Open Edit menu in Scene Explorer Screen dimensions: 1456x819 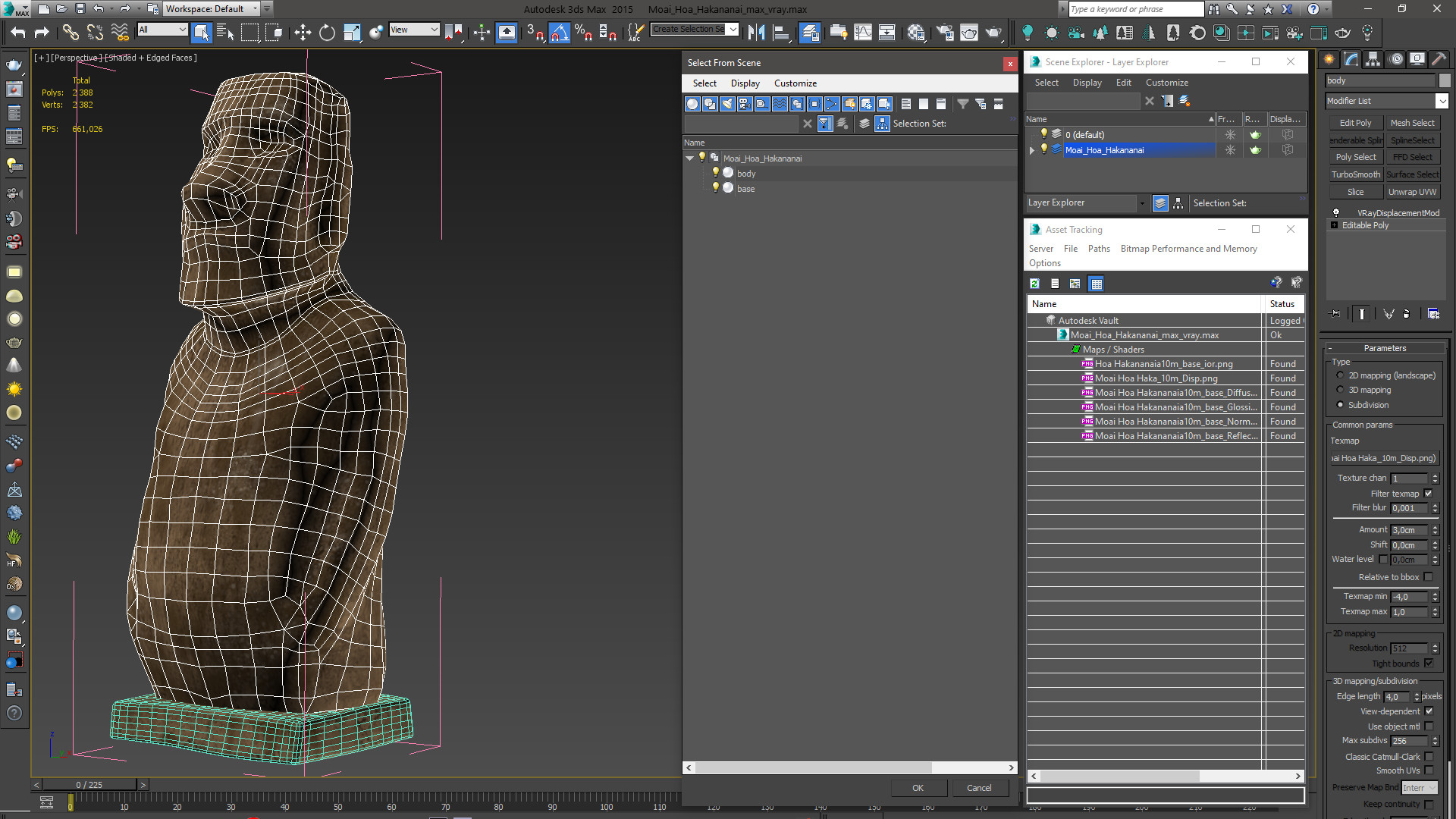(1123, 83)
